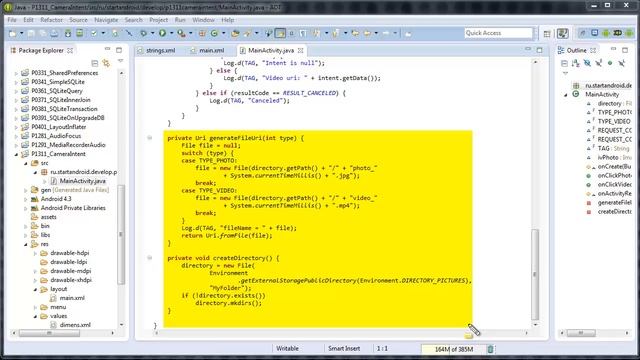Click the New file toolbar icon

click(13, 34)
